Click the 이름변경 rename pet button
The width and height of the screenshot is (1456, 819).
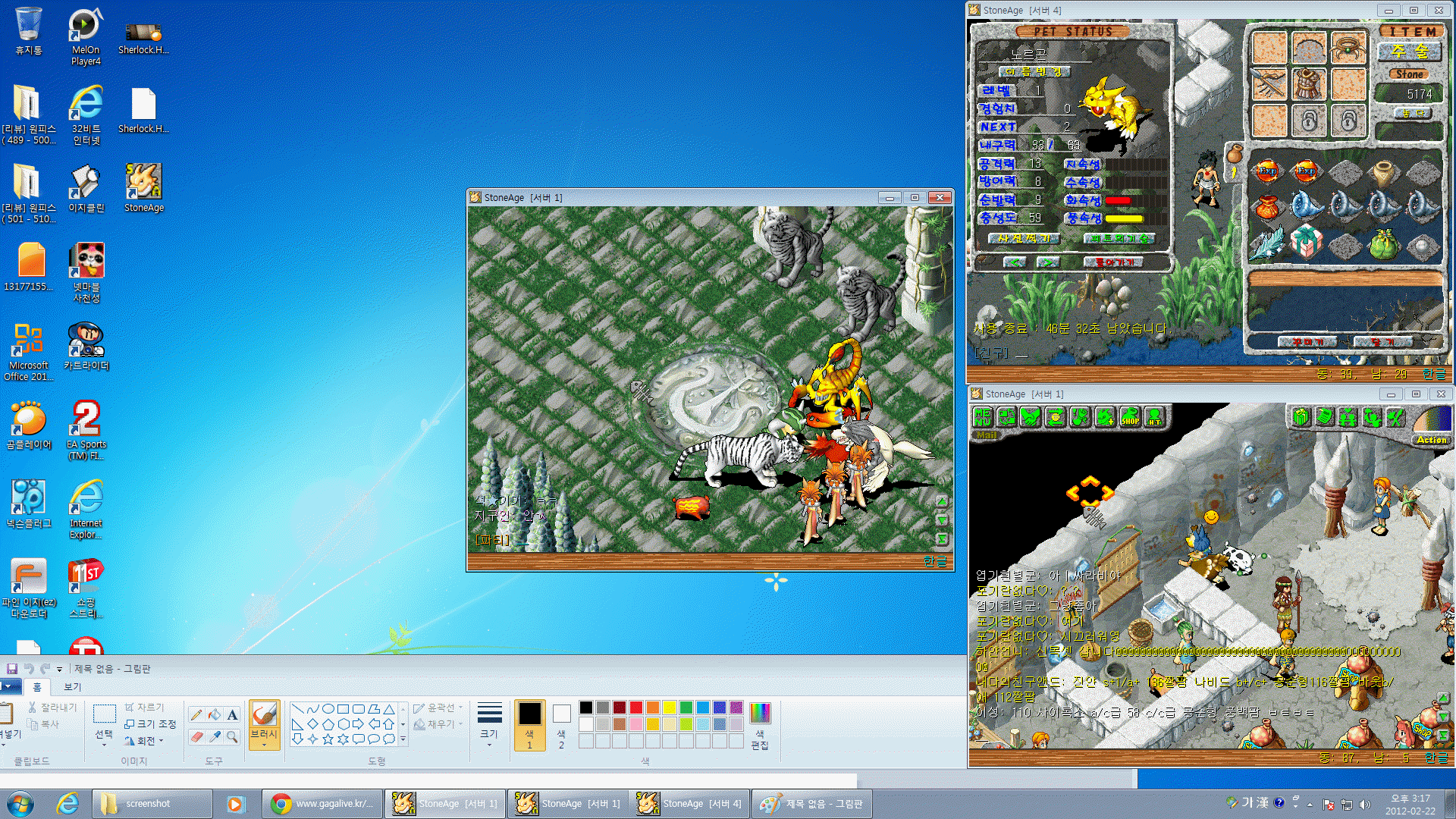(x=1034, y=71)
